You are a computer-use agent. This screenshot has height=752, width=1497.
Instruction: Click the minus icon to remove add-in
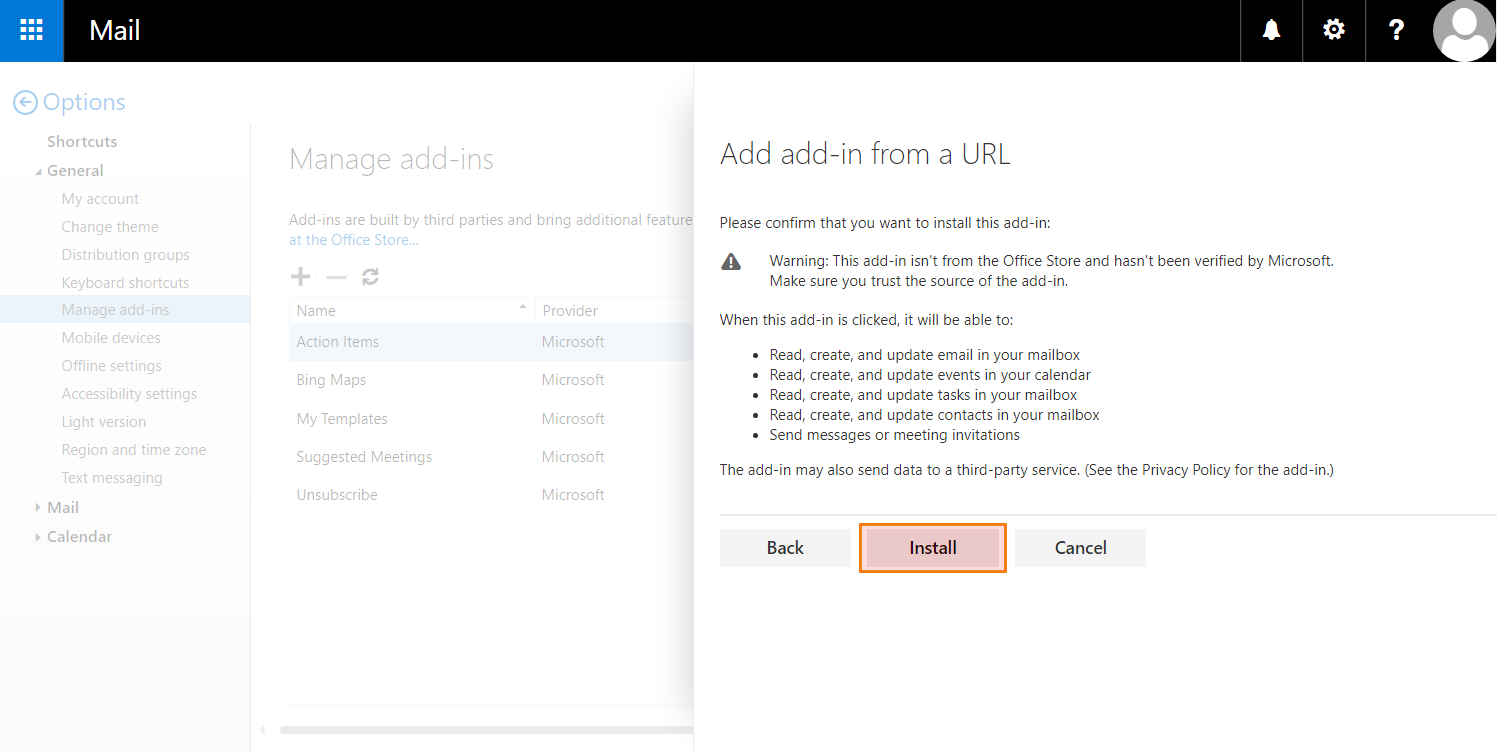(x=336, y=277)
